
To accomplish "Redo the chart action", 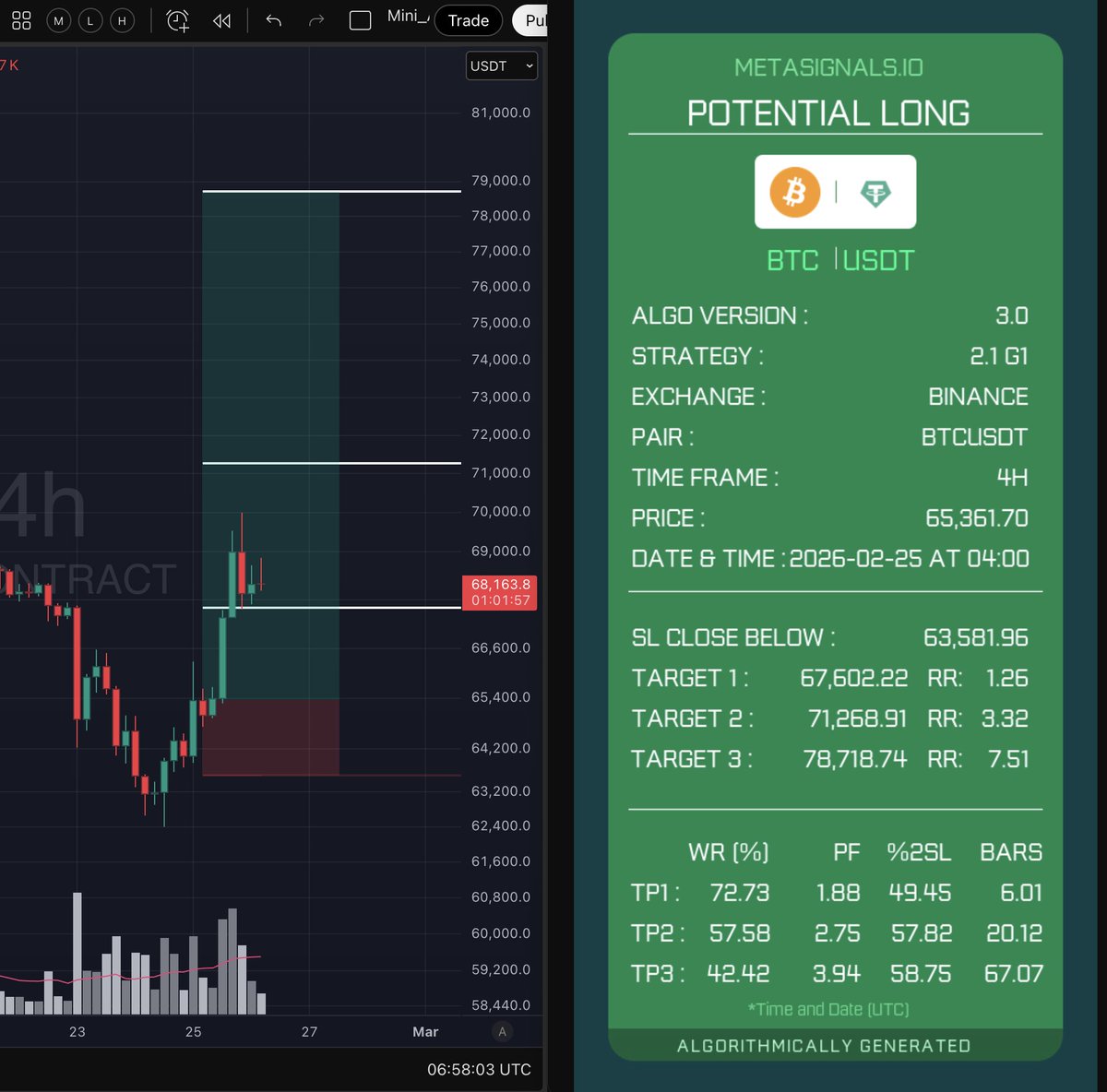I will 316,20.
